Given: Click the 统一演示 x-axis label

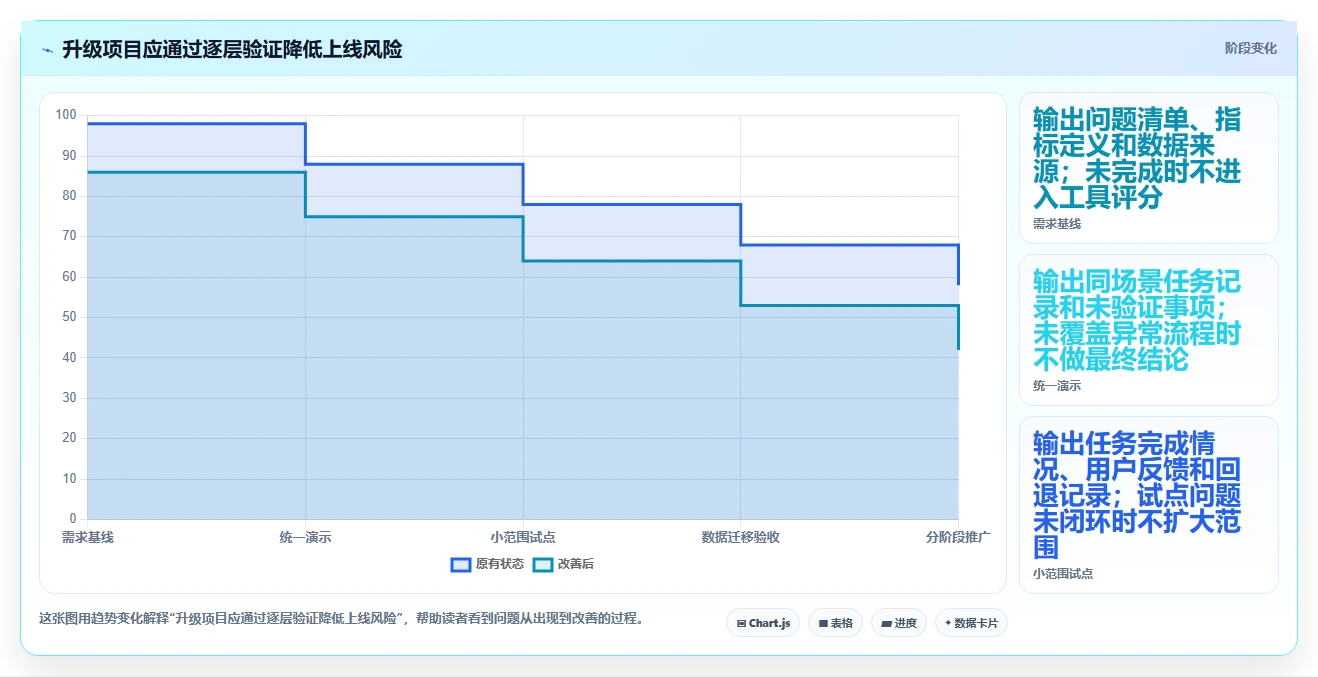Looking at the screenshot, I should pyautogui.click(x=305, y=537).
